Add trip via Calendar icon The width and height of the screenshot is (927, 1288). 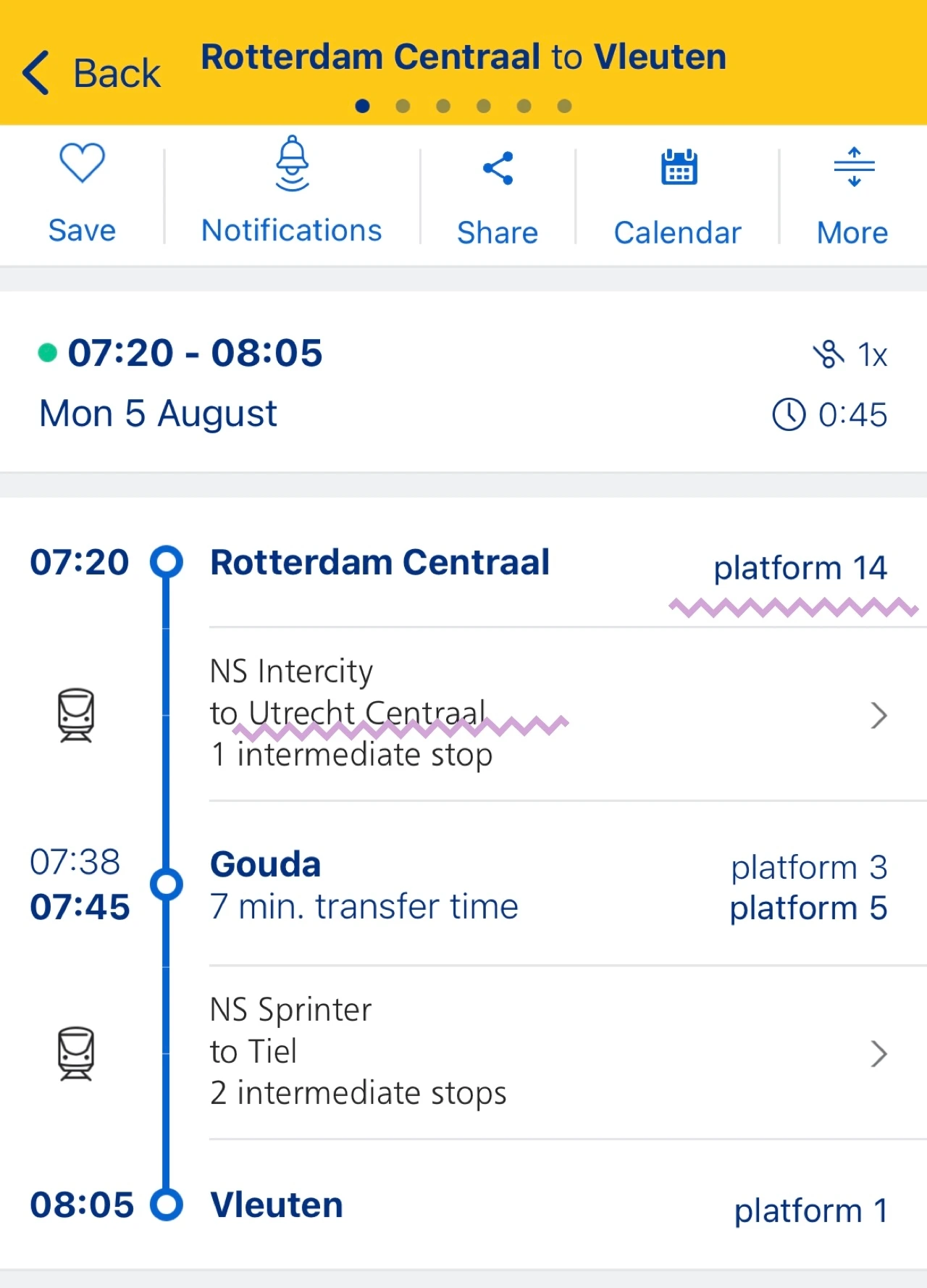[679, 167]
